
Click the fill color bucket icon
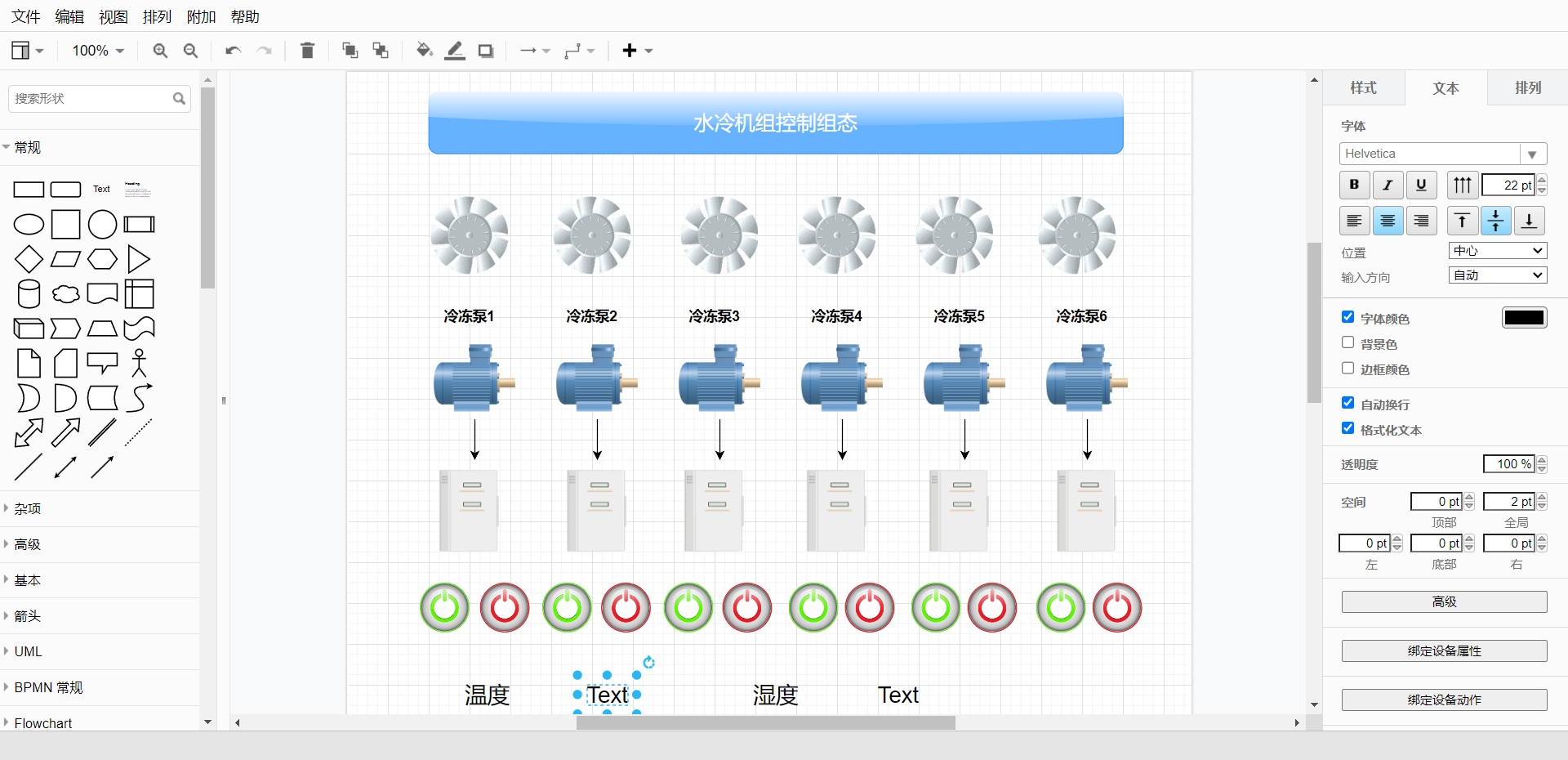pos(424,51)
